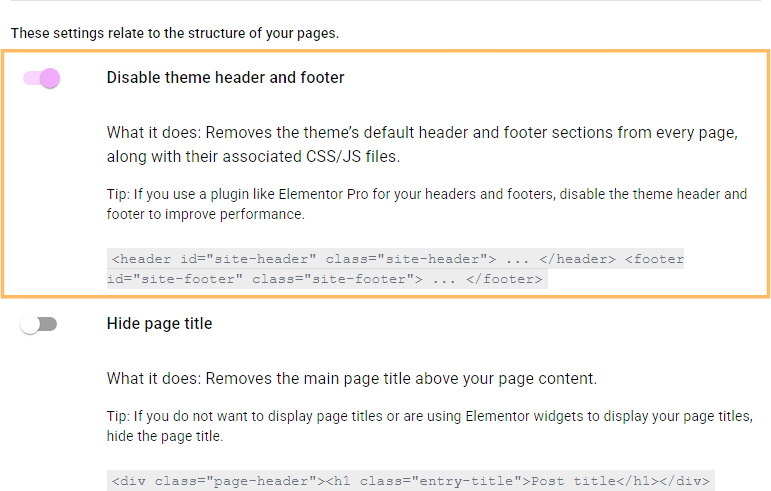This screenshot has height=491, width=771.
Task: Select the page-header entry-title code snippet
Action: 411,481
